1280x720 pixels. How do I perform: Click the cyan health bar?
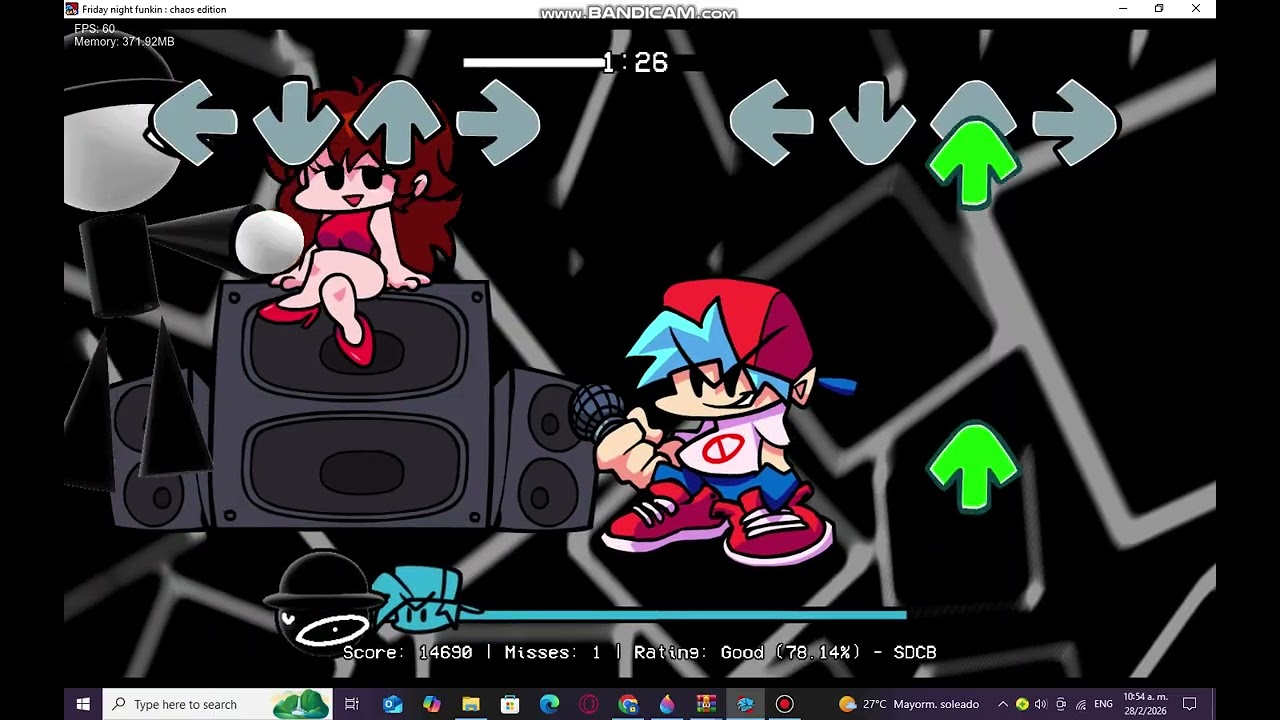point(684,615)
